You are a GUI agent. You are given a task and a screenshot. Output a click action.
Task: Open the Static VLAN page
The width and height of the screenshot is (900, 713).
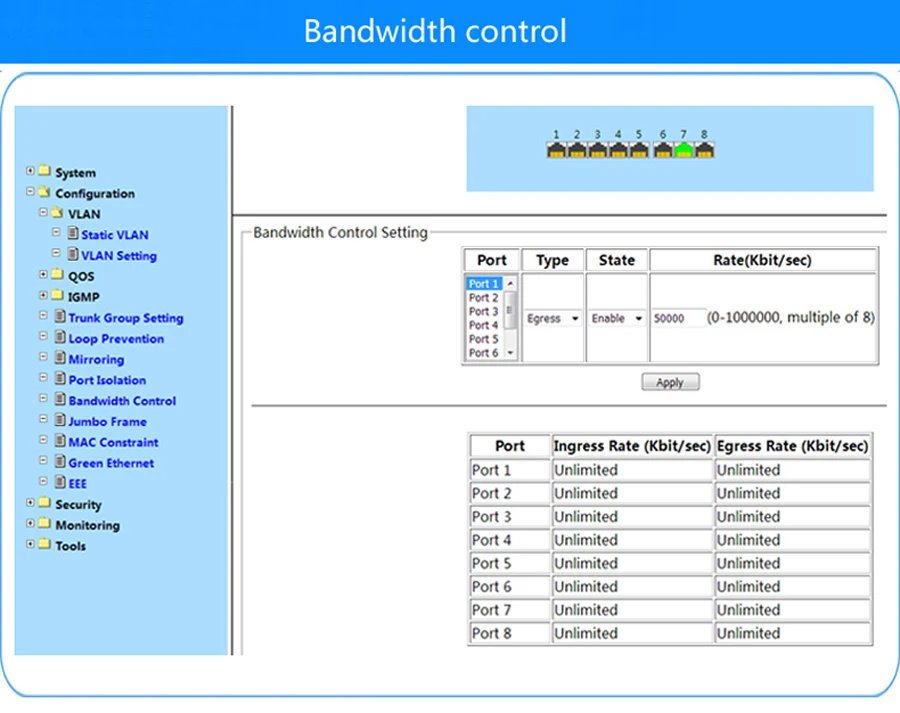tap(115, 235)
